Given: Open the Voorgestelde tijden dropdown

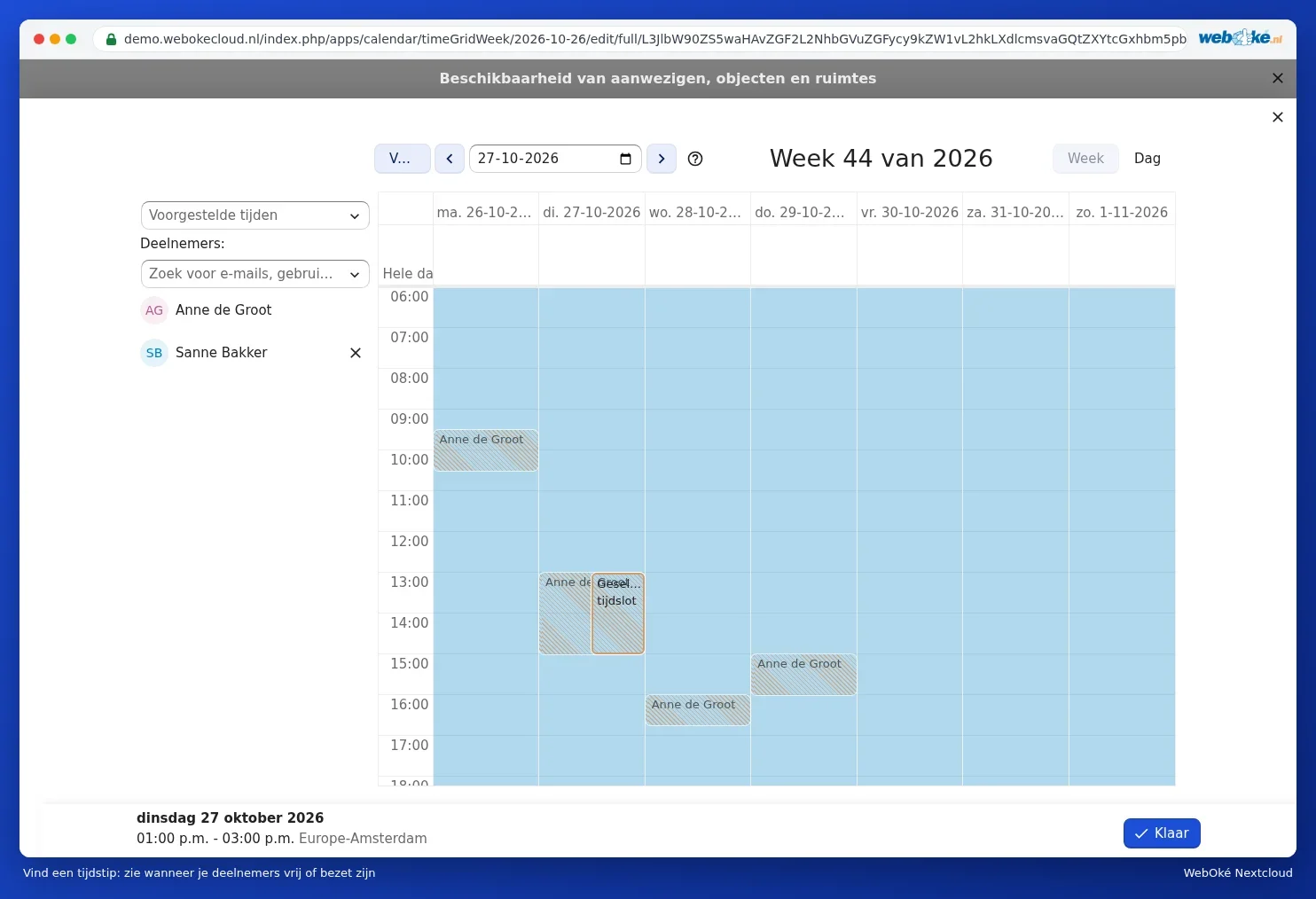Looking at the screenshot, I should click(x=255, y=215).
